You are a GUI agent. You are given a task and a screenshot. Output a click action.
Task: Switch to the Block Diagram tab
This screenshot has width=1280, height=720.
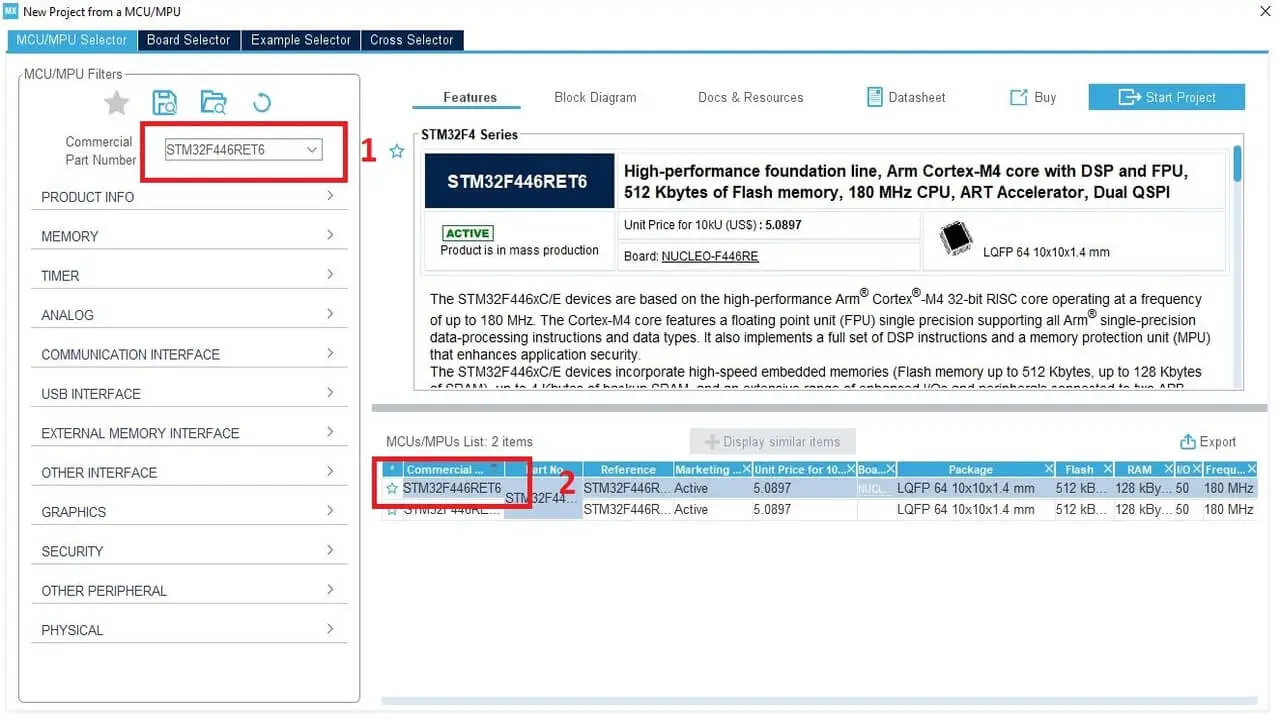595,97
